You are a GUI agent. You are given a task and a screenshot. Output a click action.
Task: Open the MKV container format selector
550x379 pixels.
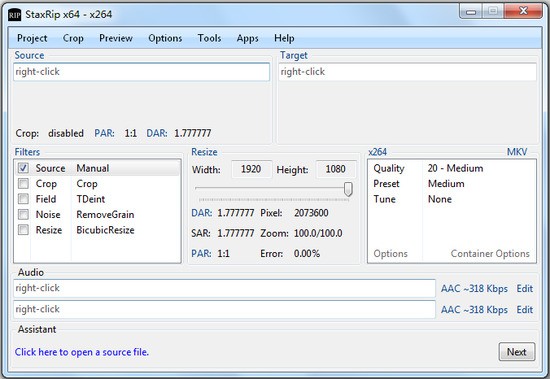(517, 152)
